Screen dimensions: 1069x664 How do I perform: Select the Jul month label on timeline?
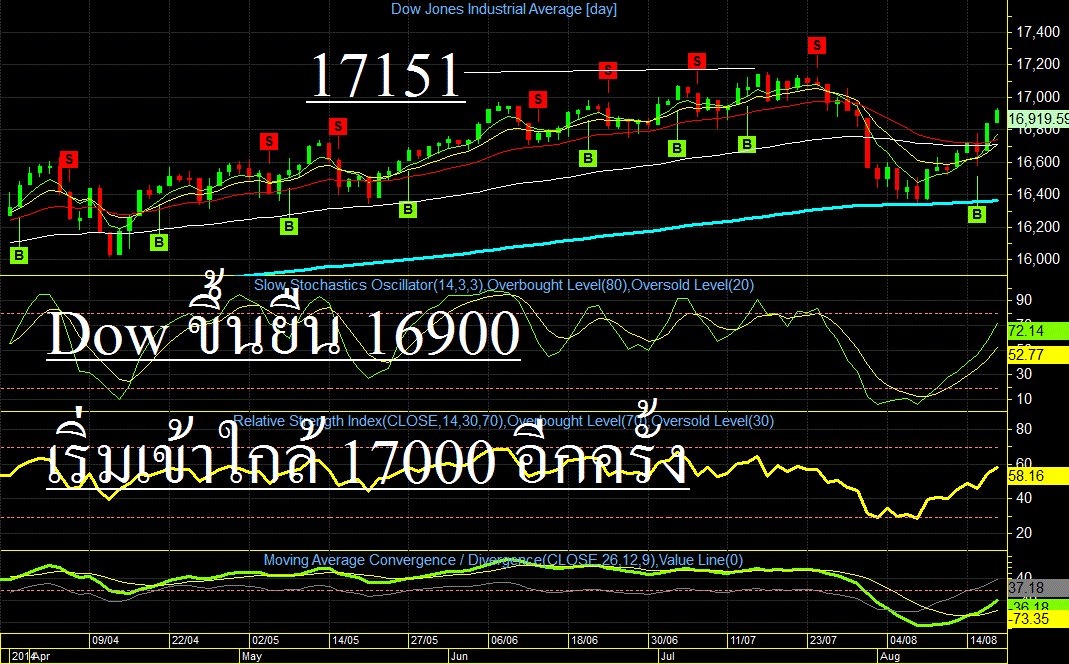point(667,656)
